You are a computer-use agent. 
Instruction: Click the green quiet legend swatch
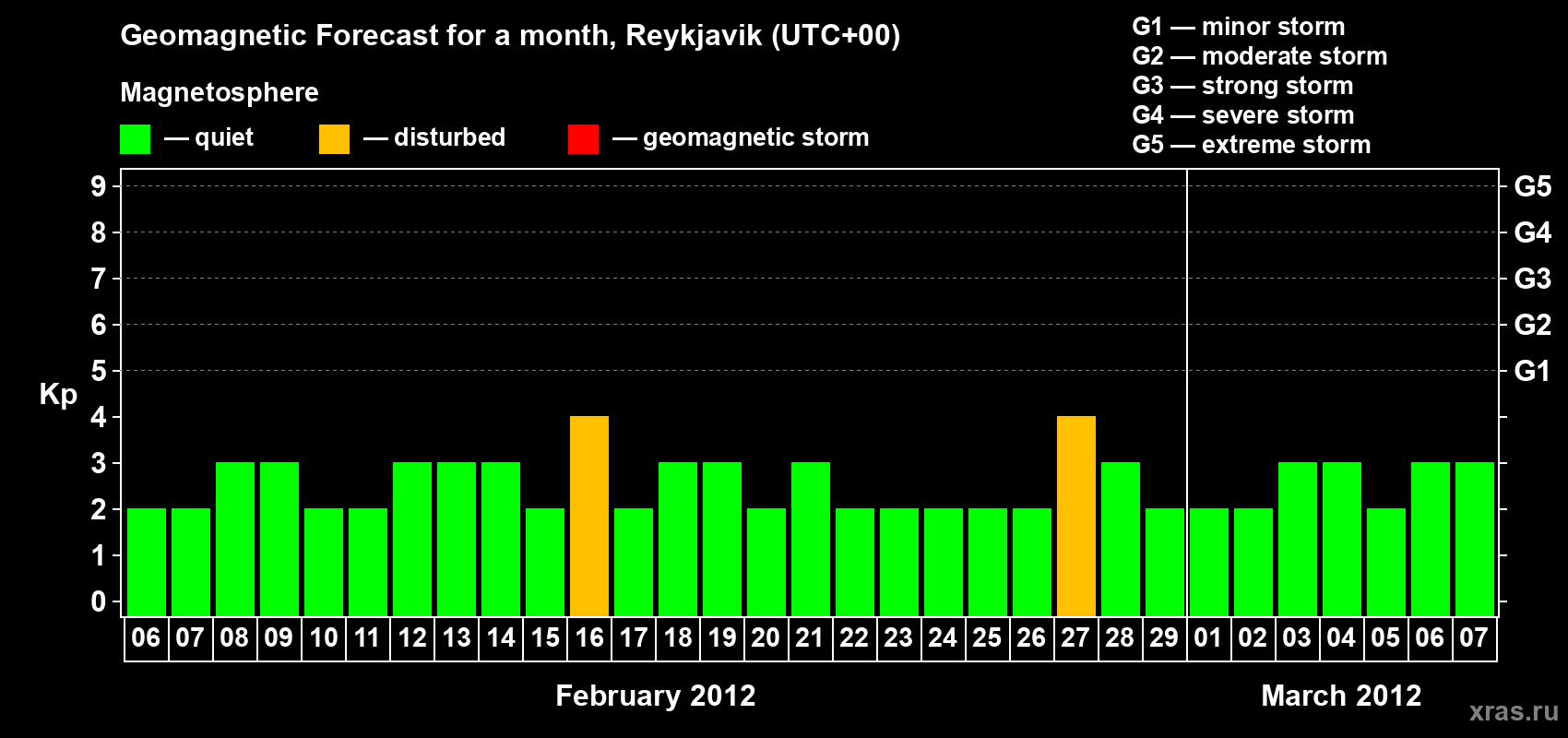(135, 139)
